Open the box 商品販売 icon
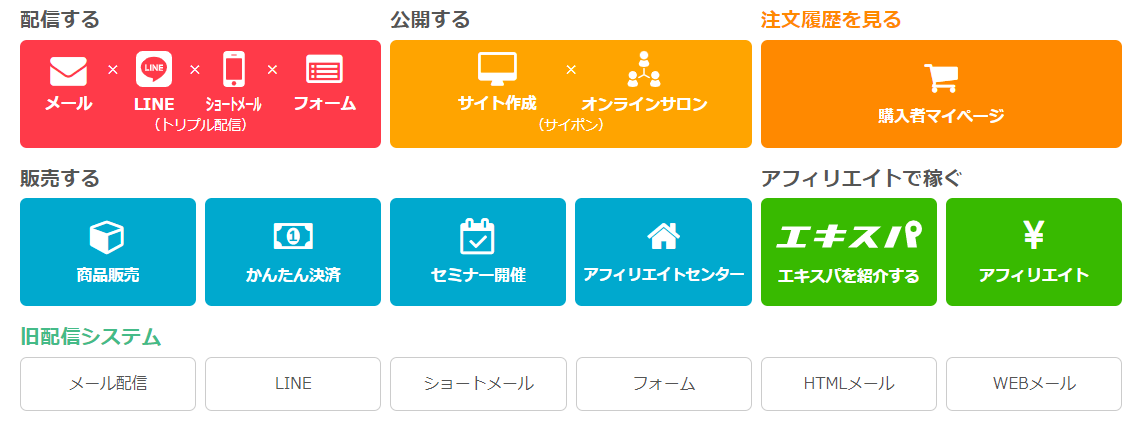 click(107, 237)
